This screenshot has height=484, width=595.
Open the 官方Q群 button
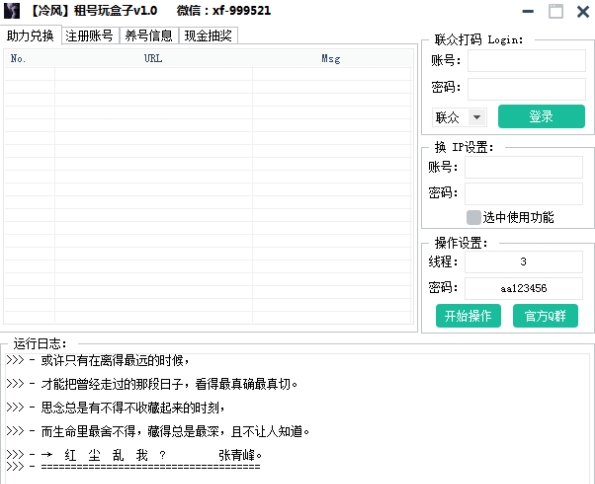545,316
